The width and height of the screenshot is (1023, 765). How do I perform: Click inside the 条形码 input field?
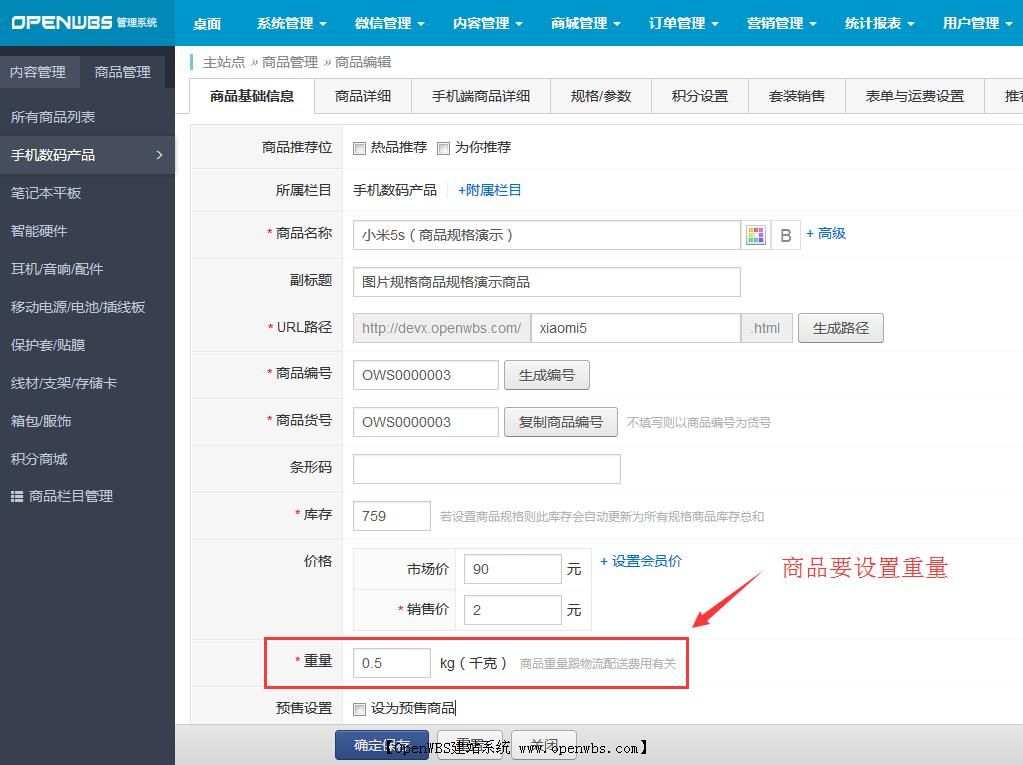pyautogui.click(x=486, y=468)
